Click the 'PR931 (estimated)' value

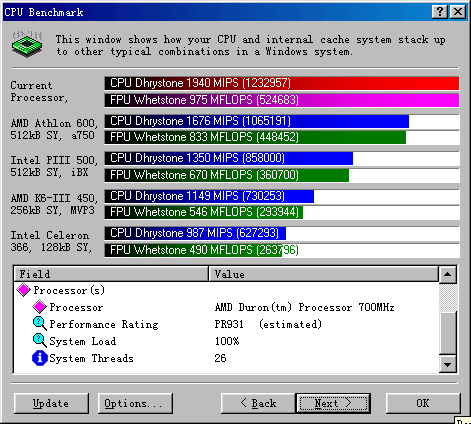click(268, 324)
